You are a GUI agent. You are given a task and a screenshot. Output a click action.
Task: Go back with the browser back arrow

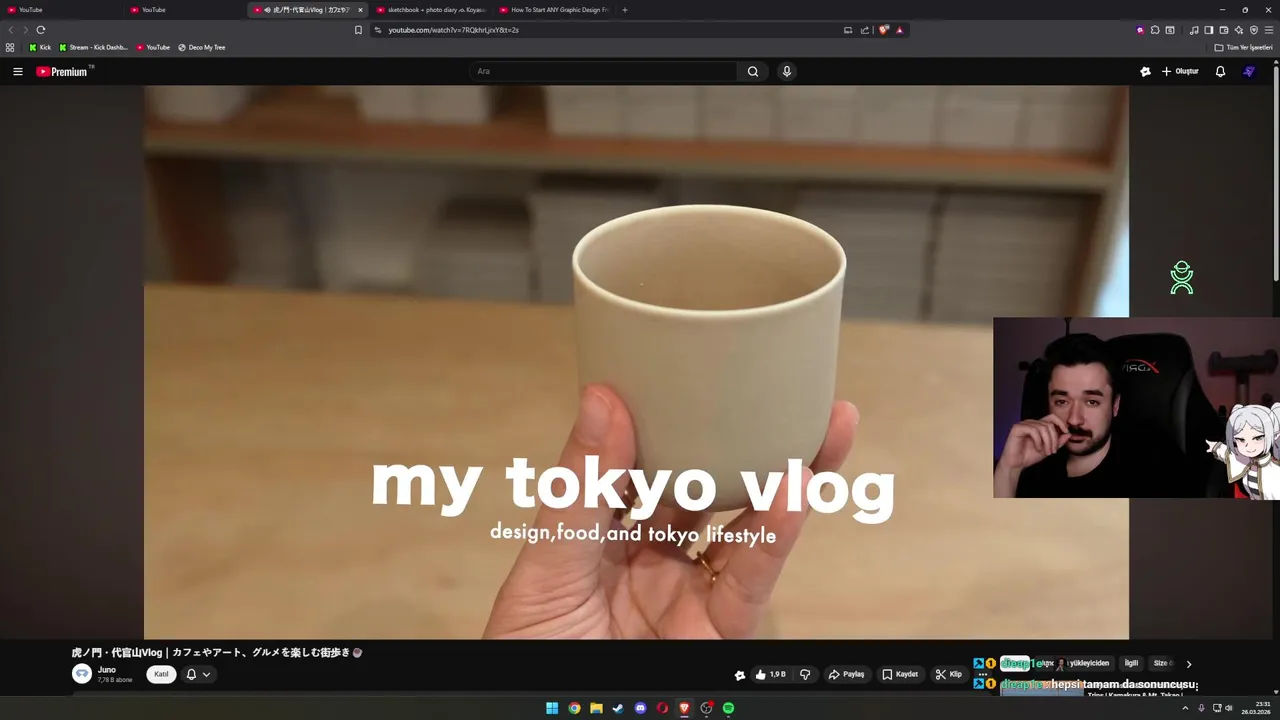pos(11,30)
